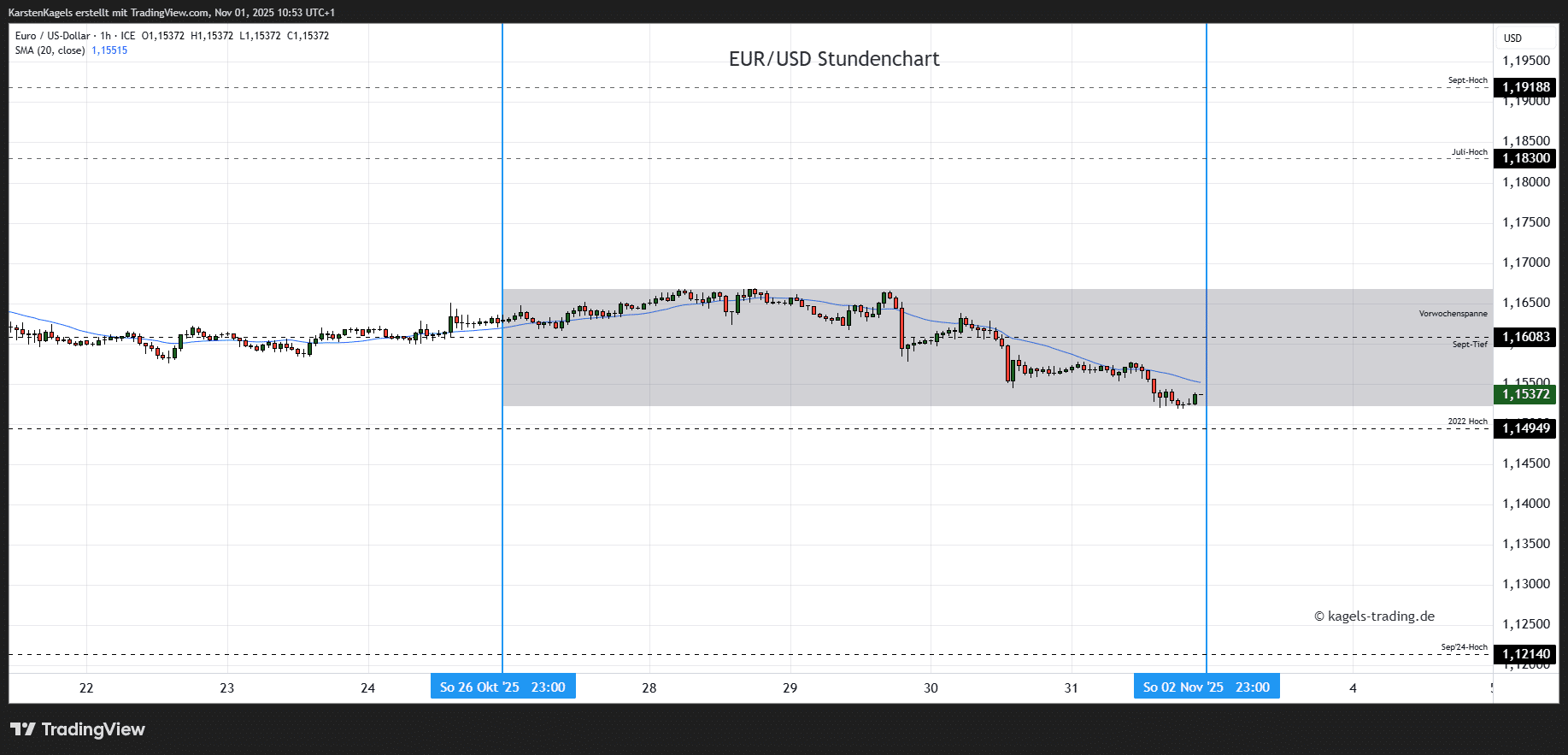
Task: Click the blue SMA value 1,15515
Action: [x=109, y=50]
